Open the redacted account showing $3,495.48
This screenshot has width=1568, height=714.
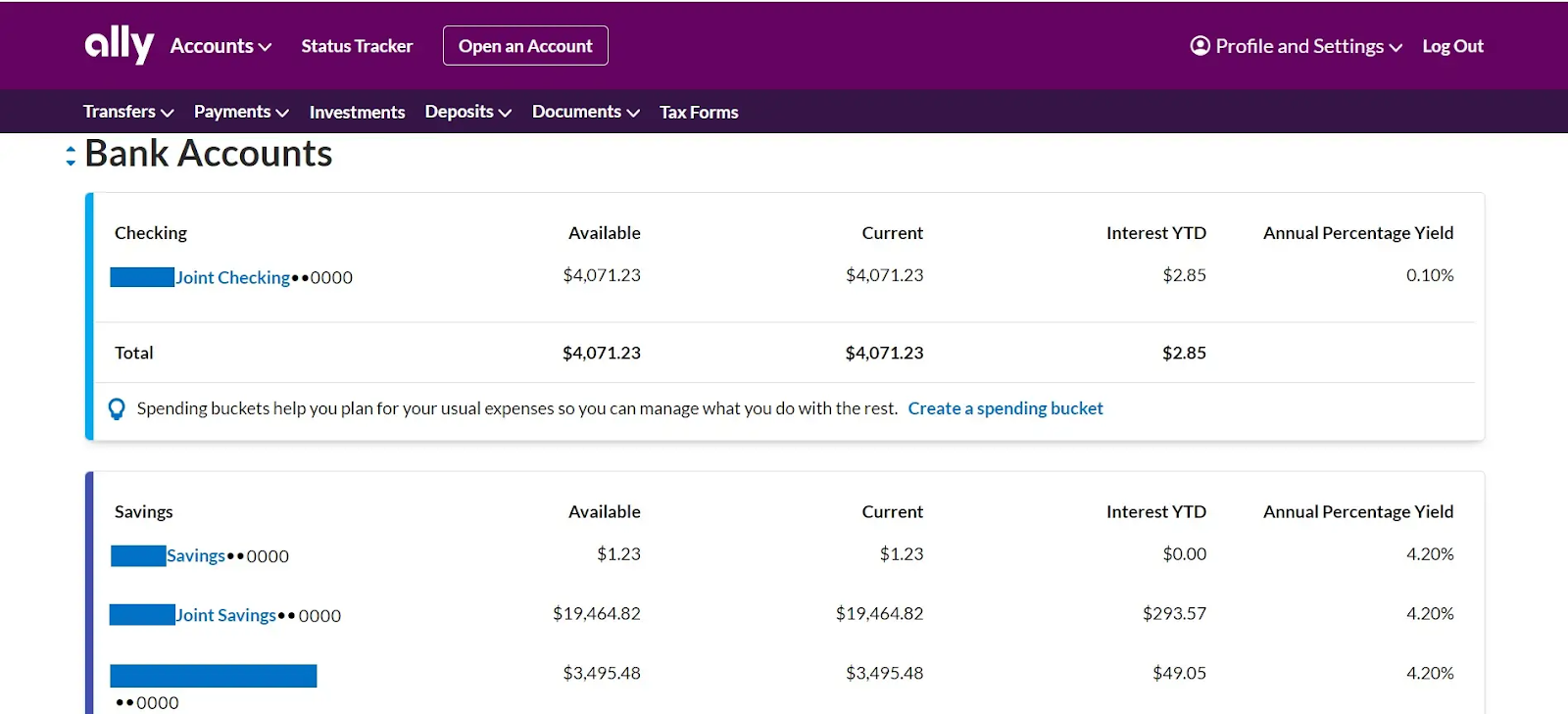214,676
